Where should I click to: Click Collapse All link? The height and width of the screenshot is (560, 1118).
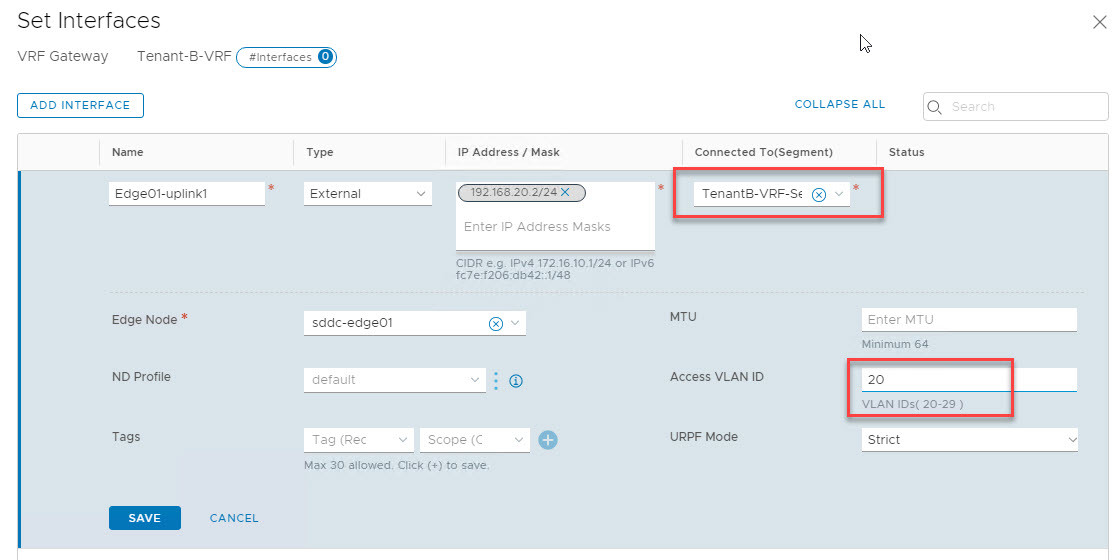839,104
